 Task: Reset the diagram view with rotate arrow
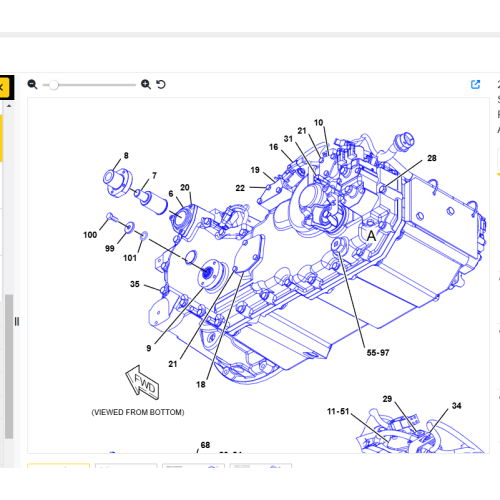coord(161,84)
